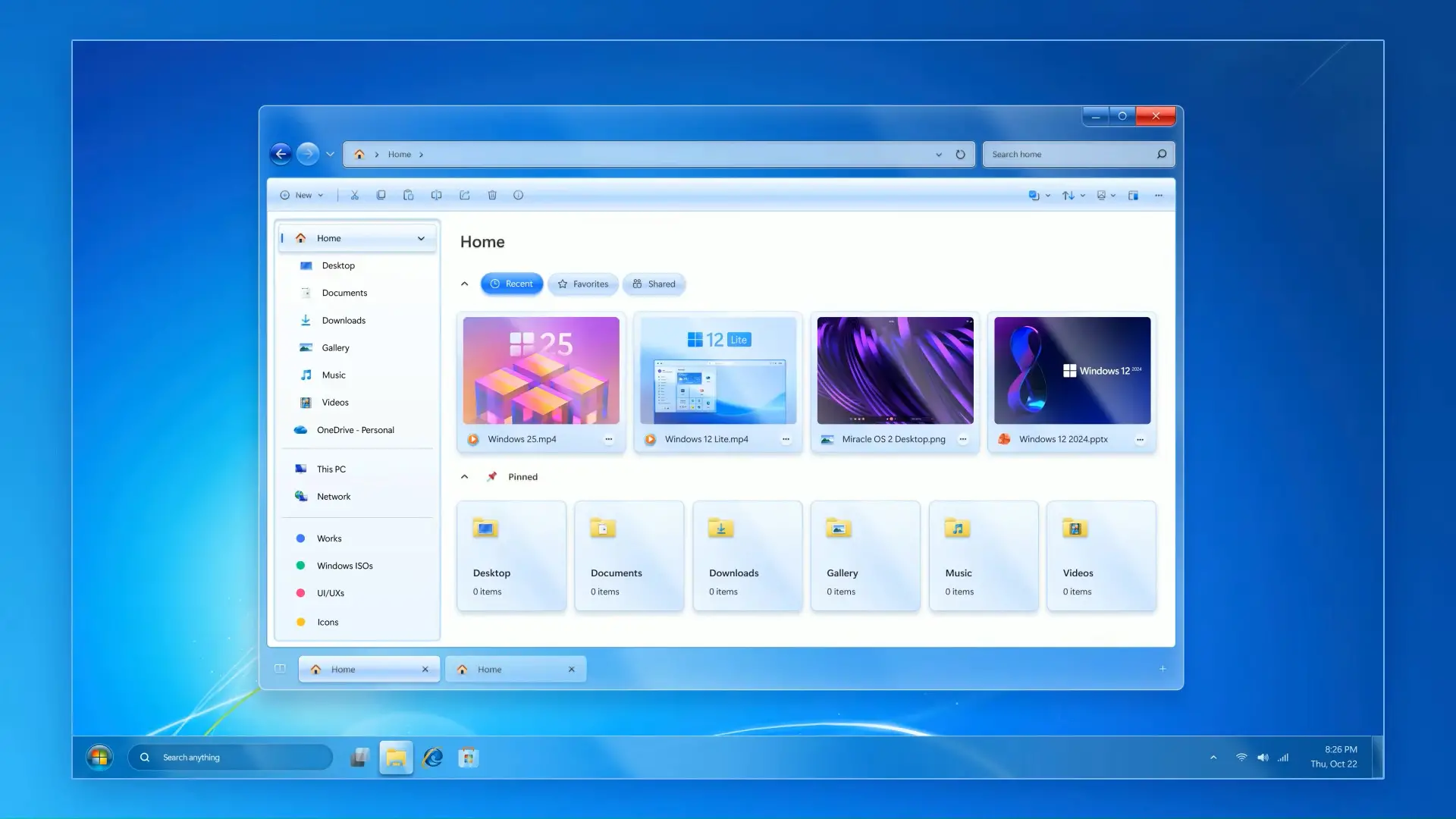
Task: Click the Cut scissors icon in toolbar
Action: click(x=354, y=195)
